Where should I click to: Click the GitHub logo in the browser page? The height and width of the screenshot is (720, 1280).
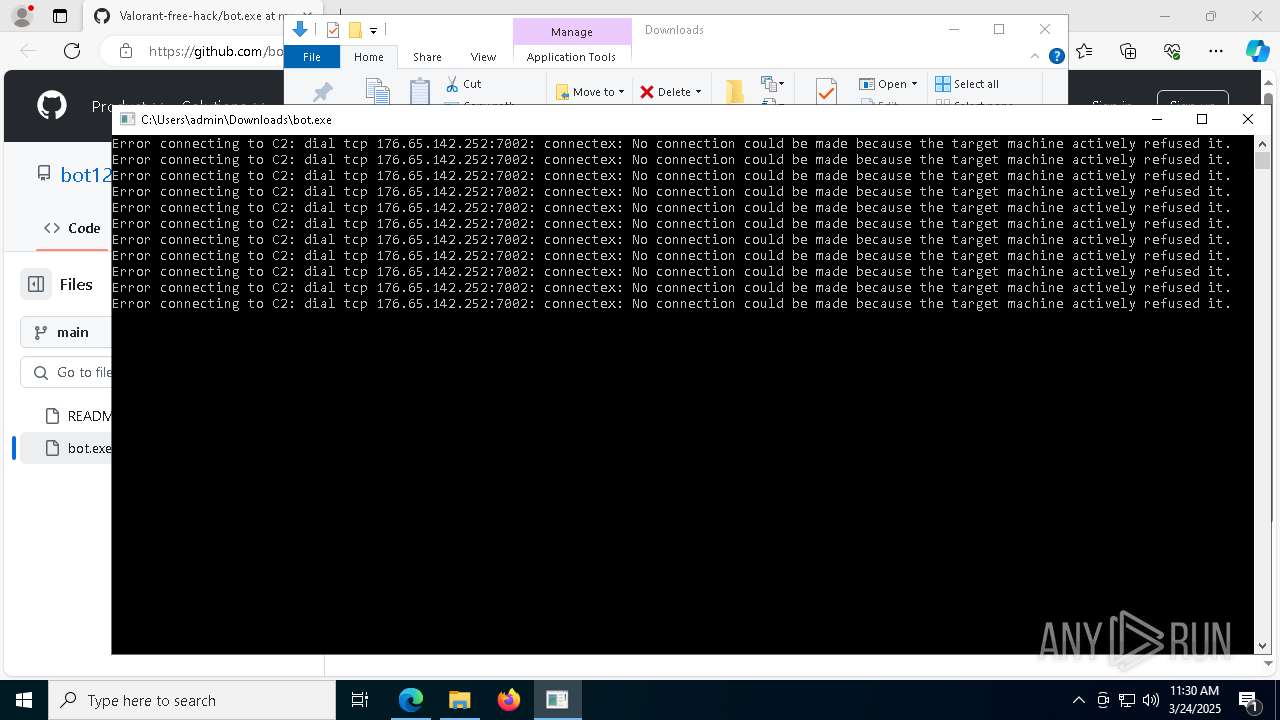(x=52, y=105)
